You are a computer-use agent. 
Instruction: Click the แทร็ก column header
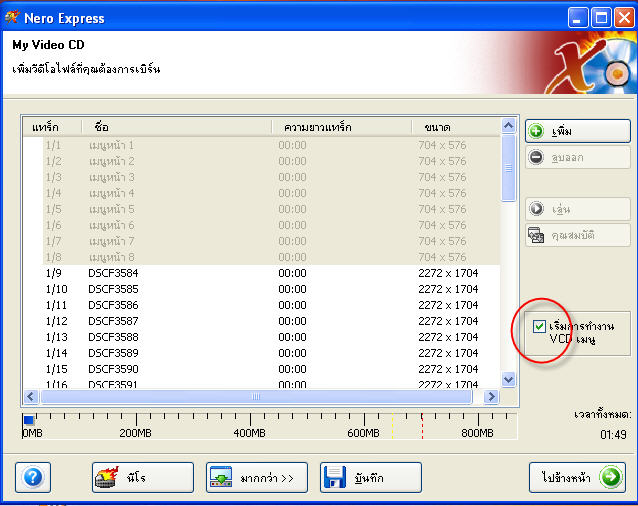pyautogui.click(x=52, y=127)
